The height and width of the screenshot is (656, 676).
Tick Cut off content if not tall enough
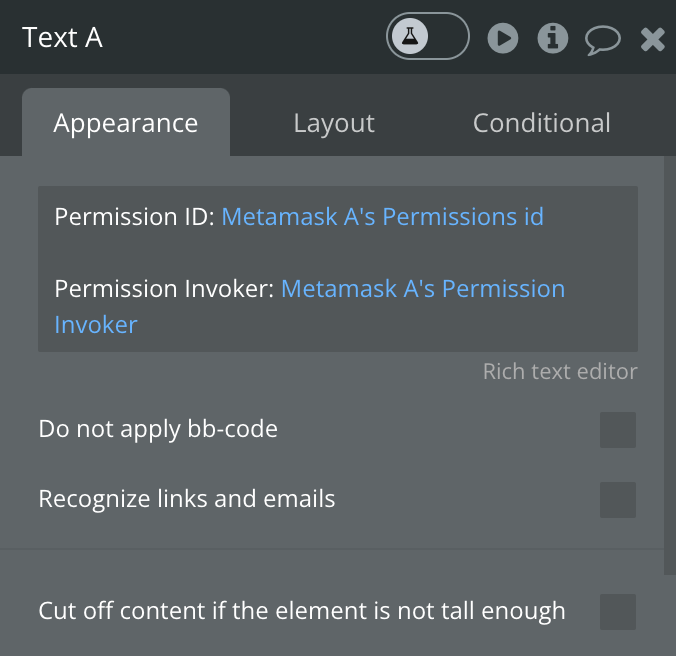[618, 612]
